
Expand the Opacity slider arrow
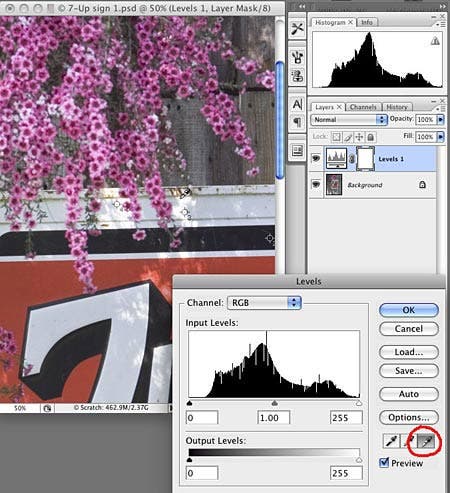pyautogui.click(x=441, y=119)
